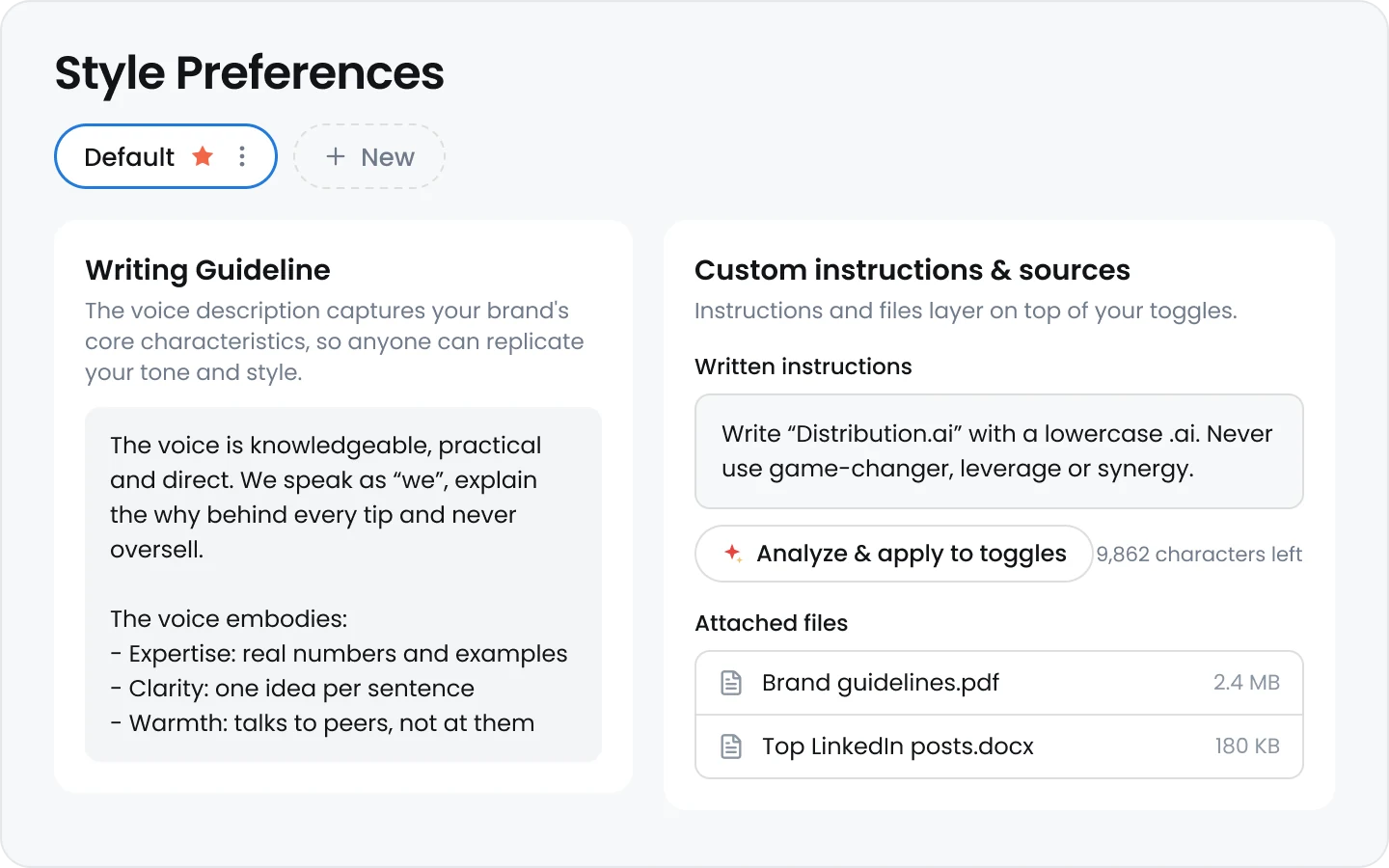Open Top LinkedIn posts.docx attachment
The width and height of the screenshot is (1389, 868).
click(x=999, y=746)
